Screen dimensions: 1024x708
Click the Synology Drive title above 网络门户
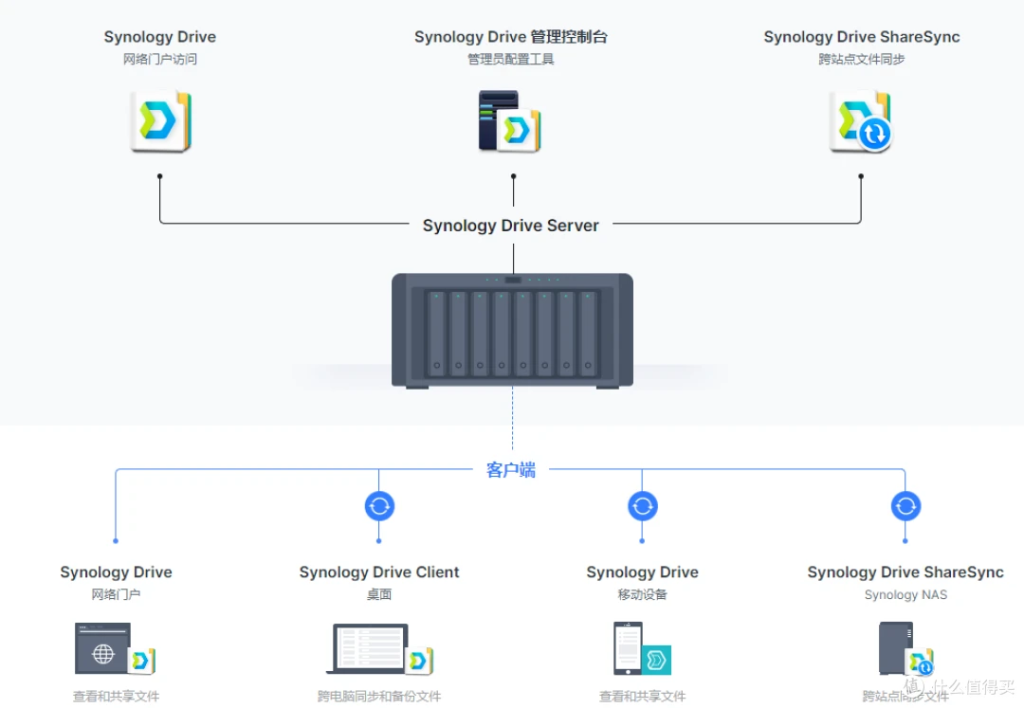(116, 572)
